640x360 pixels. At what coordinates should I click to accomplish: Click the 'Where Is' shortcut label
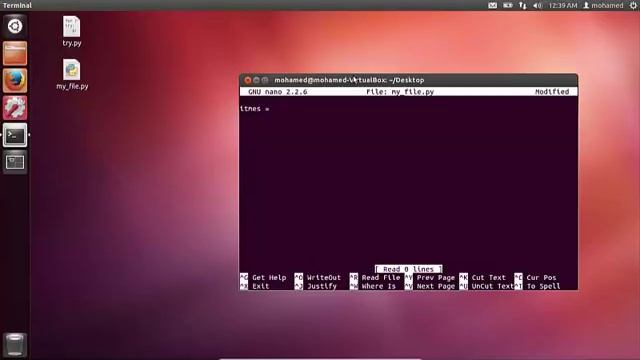click(378, 286)
